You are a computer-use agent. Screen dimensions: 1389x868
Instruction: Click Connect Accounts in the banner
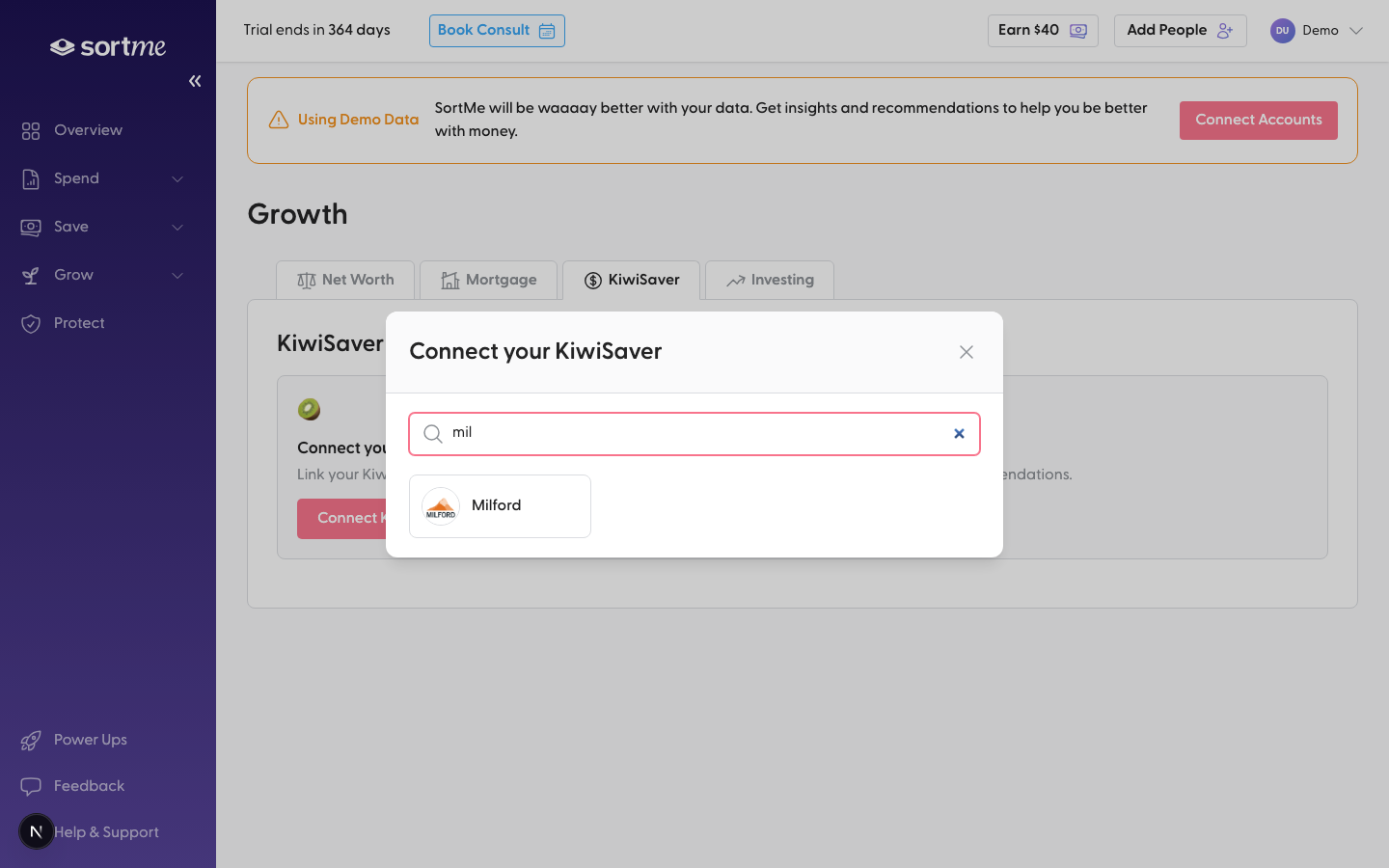(1259, 121)
